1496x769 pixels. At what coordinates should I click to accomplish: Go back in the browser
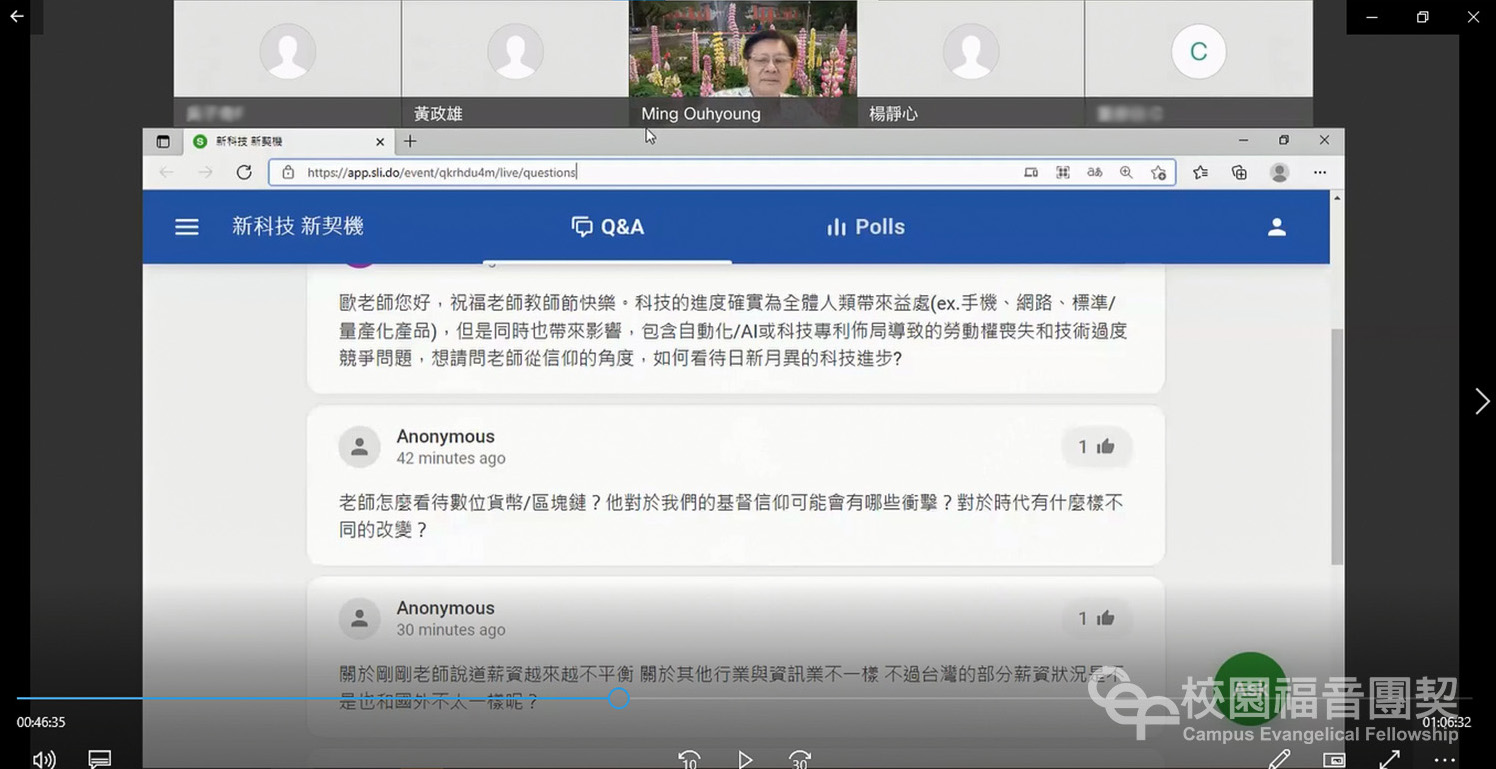pyautogui.click(x=166, y=172)
